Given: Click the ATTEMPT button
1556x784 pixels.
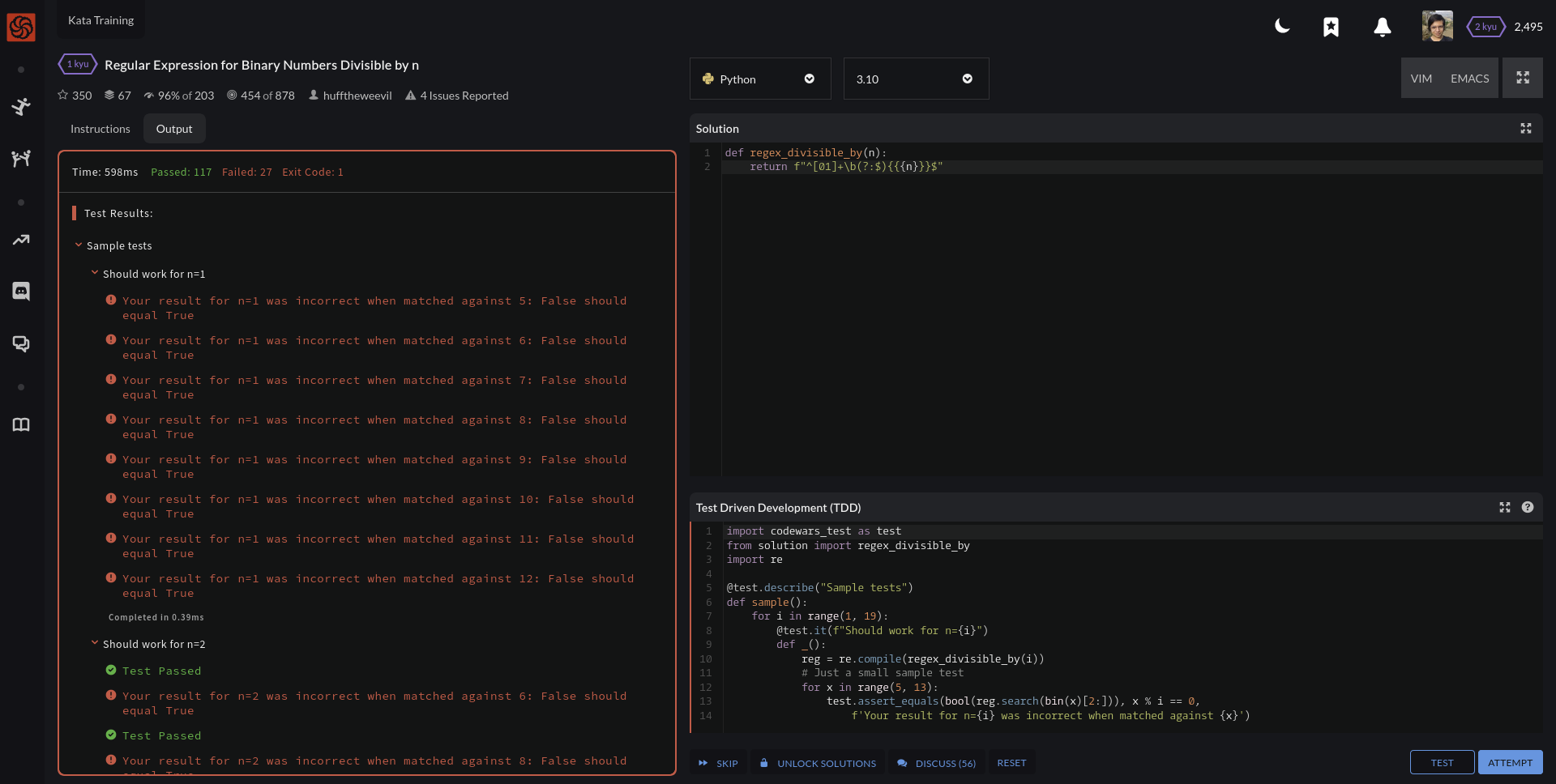Looking at the screenshot, I should point(1510,763).
